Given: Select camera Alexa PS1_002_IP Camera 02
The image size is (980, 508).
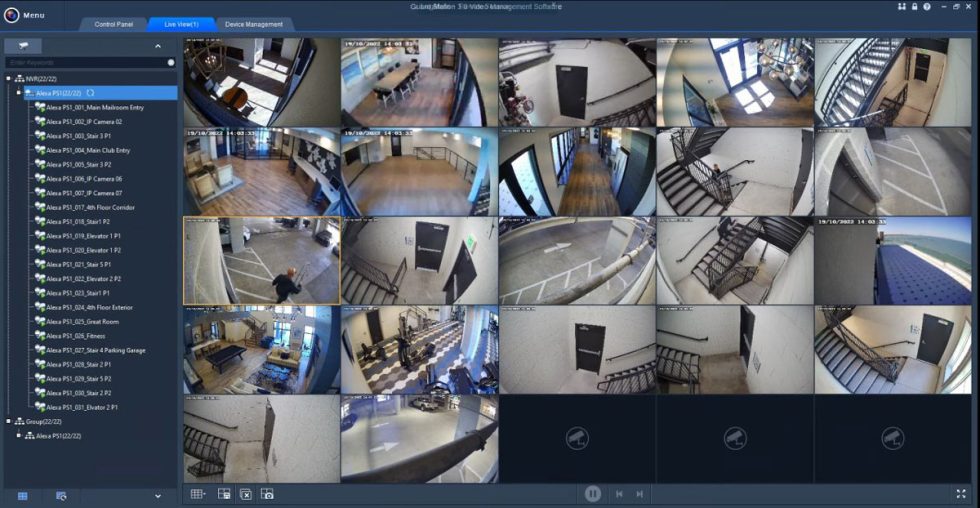Looking at the screenshot, I should coord(84,122).
